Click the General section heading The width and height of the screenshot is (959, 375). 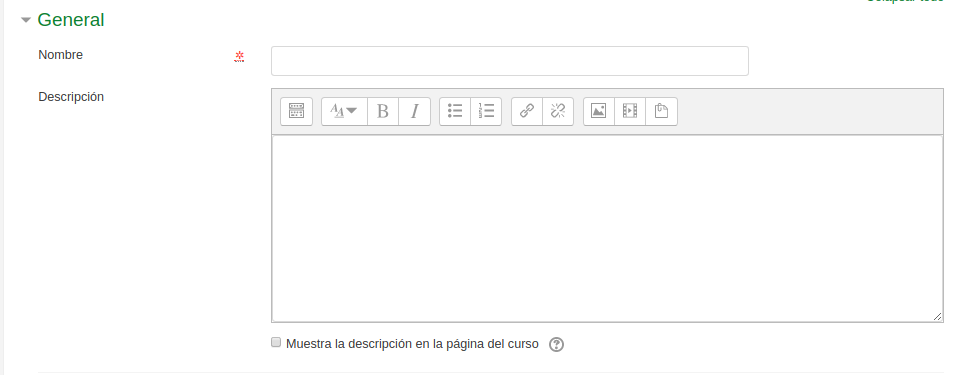click(71, 20)
